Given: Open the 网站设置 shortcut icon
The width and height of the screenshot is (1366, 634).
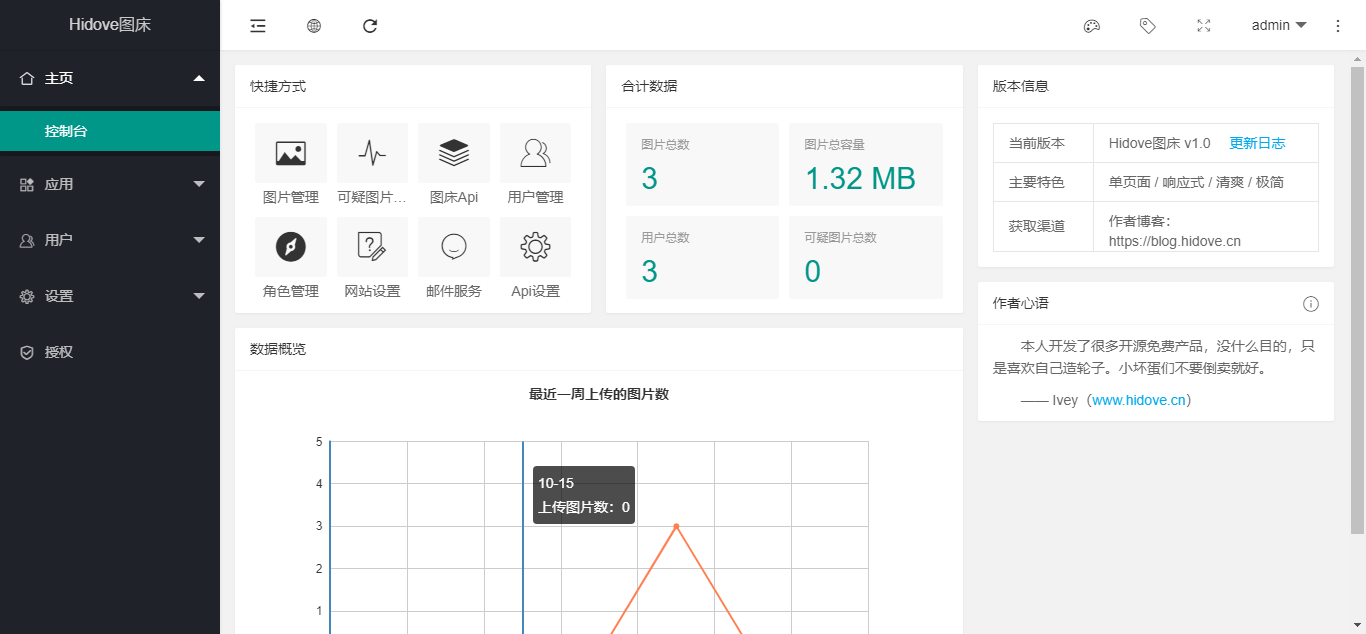Looking at the screenshot, I should tap(372, 246).
